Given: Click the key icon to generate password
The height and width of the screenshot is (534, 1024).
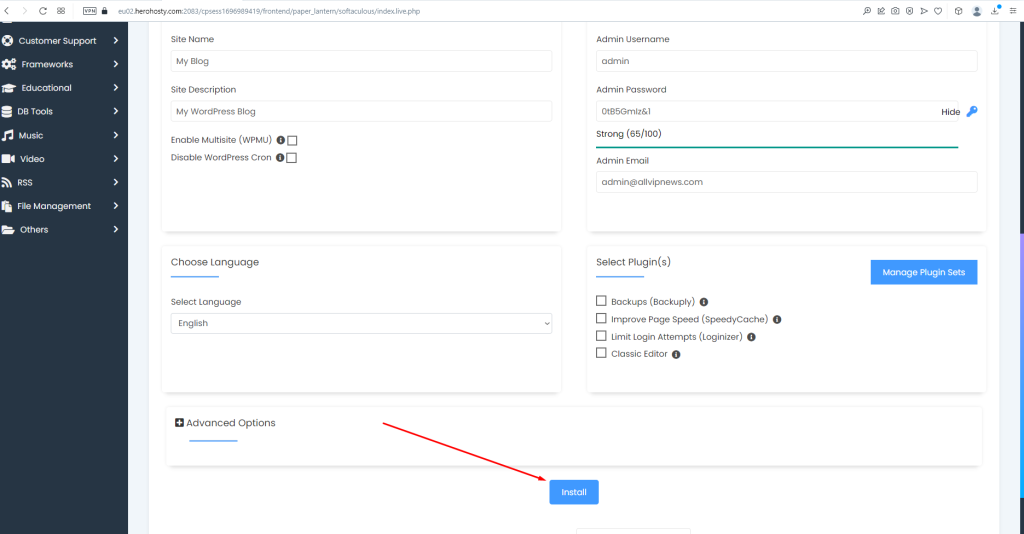Looking at the screenshot, I should coord(971,112).
